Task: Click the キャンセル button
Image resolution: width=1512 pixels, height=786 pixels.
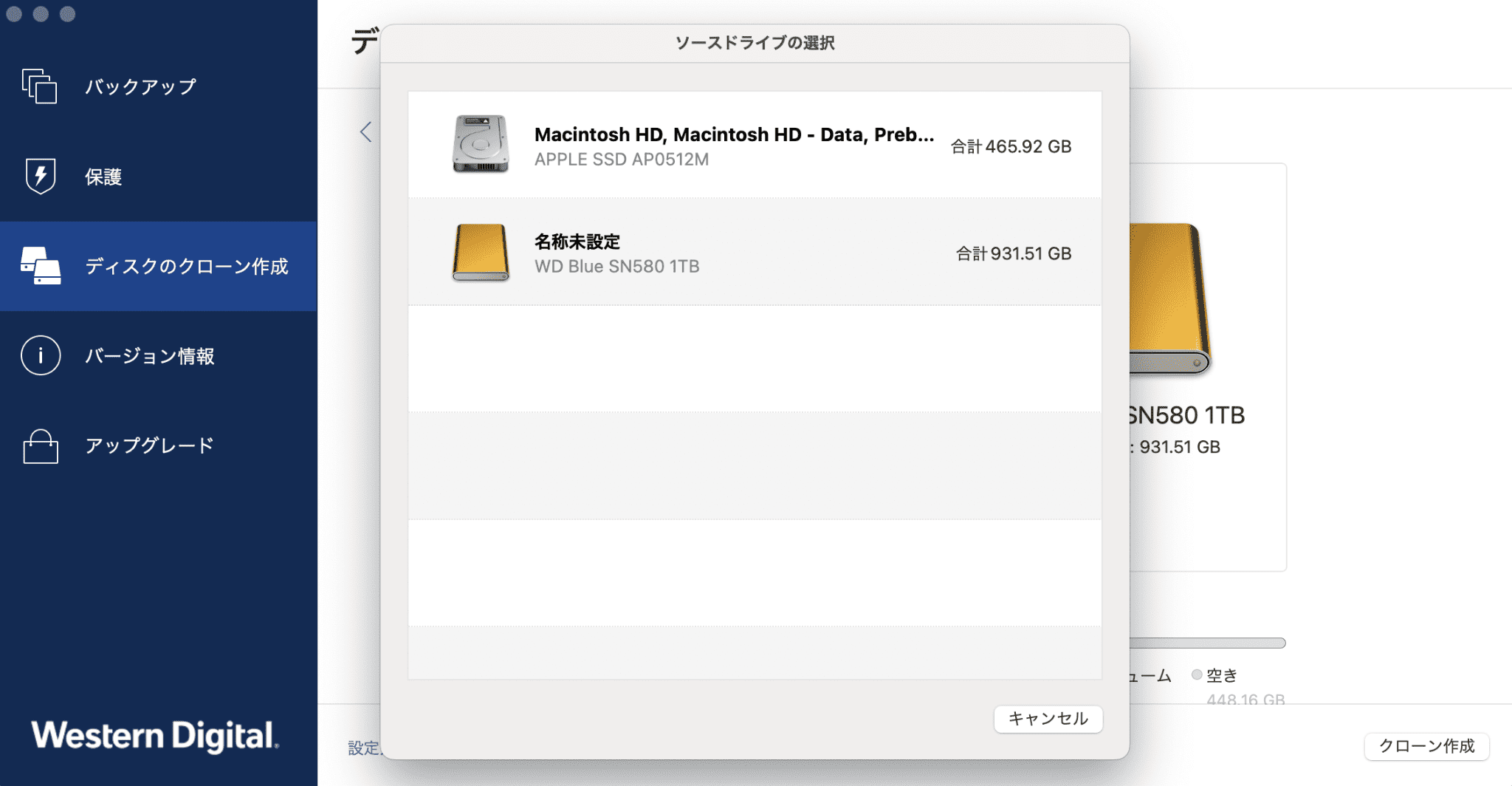Action: point(1048,719)
